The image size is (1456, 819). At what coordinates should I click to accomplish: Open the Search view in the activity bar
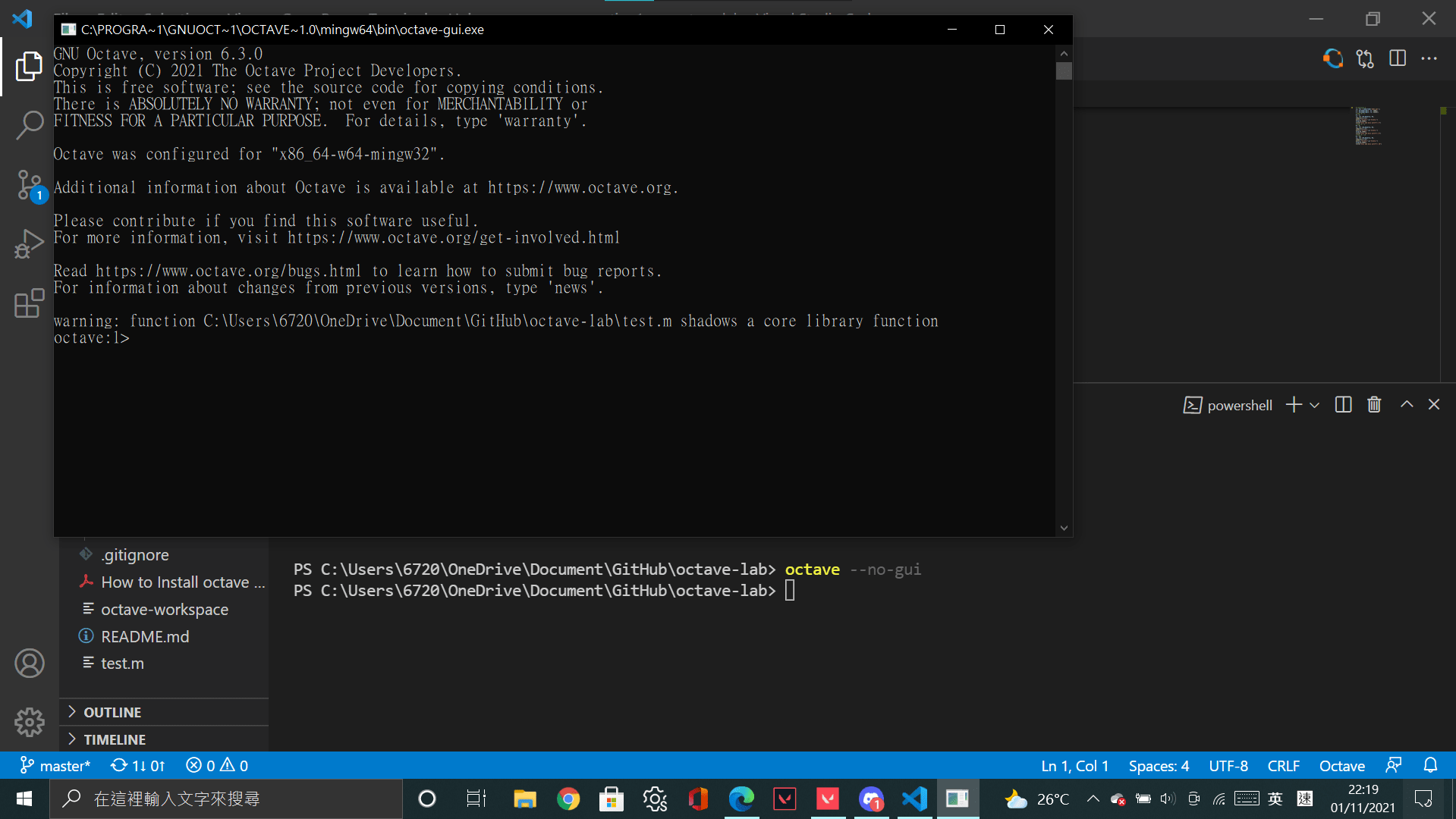(x=29, y=126)
